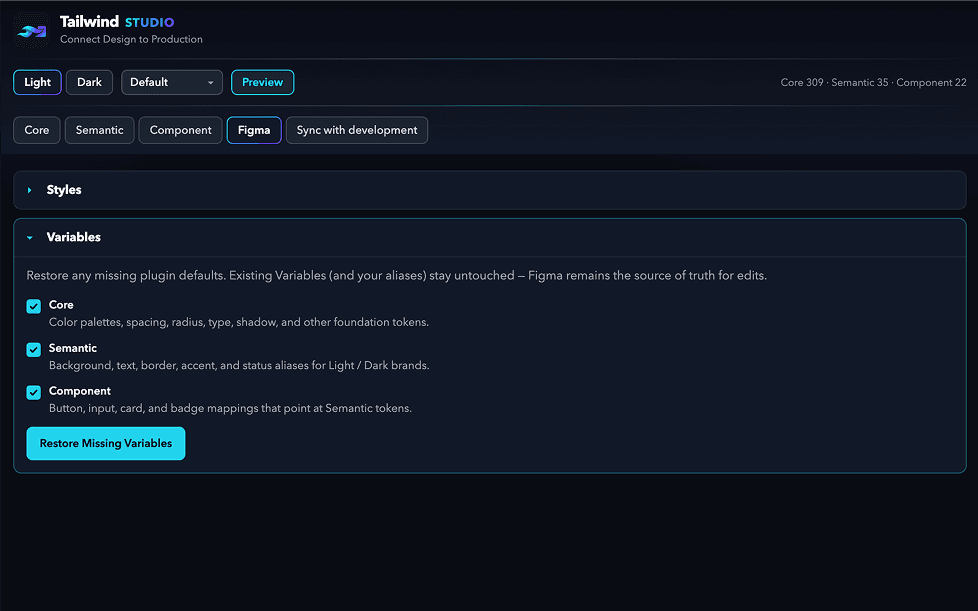978x611 pixels.
Task: Click Restore Missing Variables button
Action: 106,443
